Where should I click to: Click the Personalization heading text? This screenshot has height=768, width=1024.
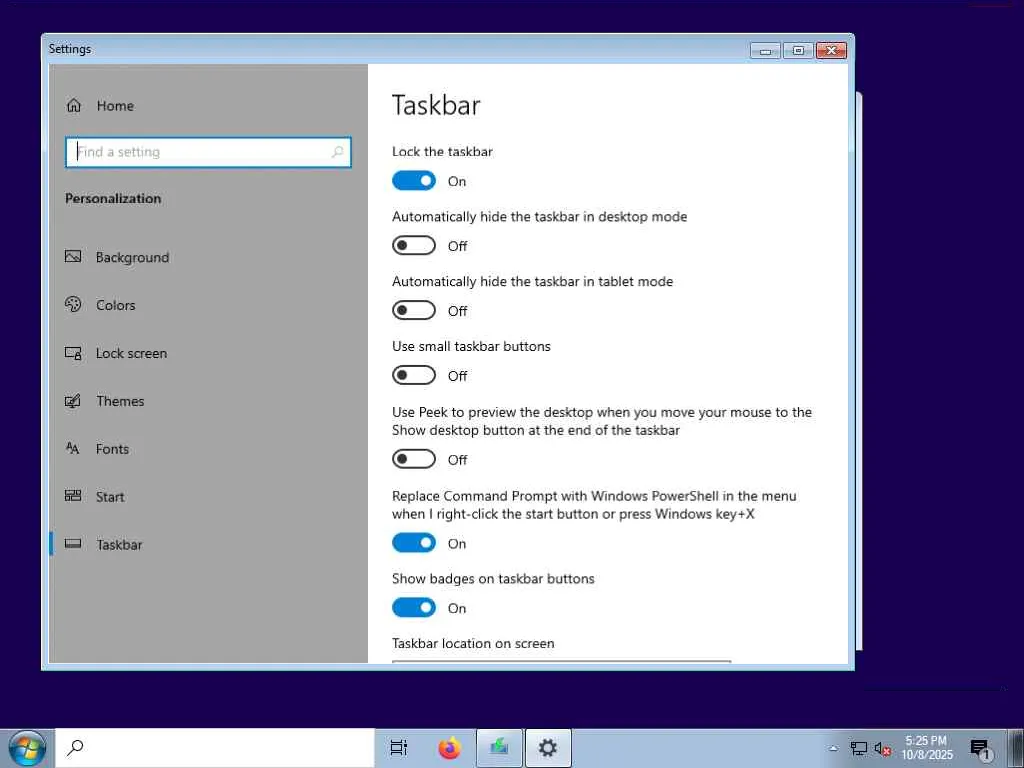pos(113,199)
